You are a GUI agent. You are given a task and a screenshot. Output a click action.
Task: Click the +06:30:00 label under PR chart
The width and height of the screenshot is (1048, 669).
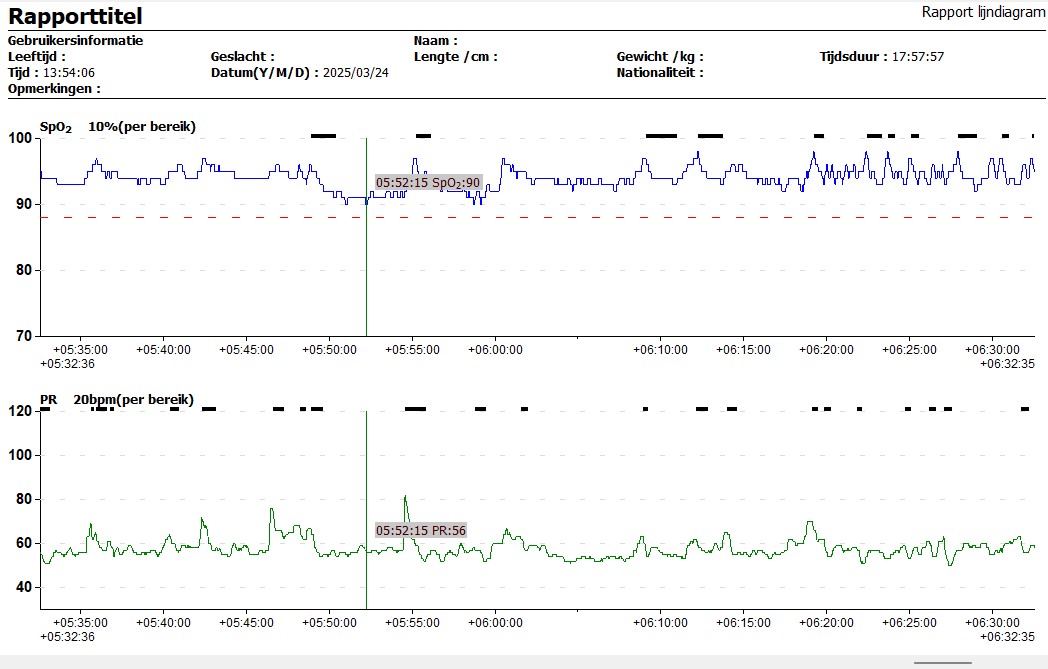(990, 622)
